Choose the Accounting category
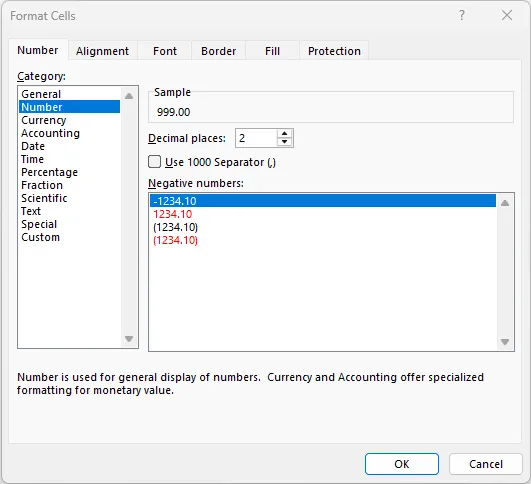This screenshot has width=531, height=484. 69,133
